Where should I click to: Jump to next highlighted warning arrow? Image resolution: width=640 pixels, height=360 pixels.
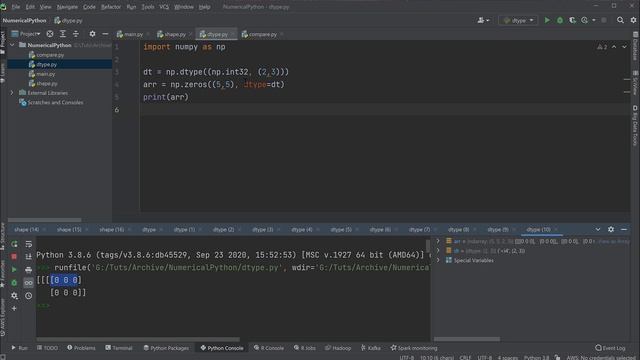coord(624,47)
